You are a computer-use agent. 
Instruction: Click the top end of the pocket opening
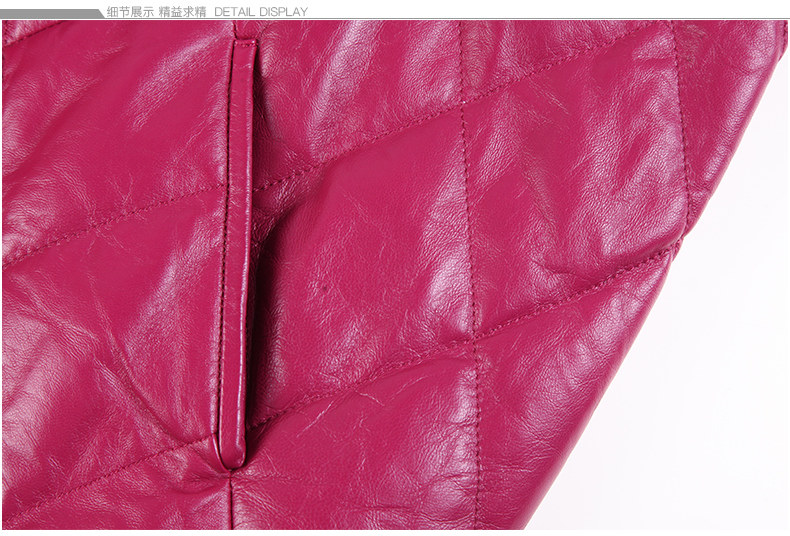coord(242,45)
